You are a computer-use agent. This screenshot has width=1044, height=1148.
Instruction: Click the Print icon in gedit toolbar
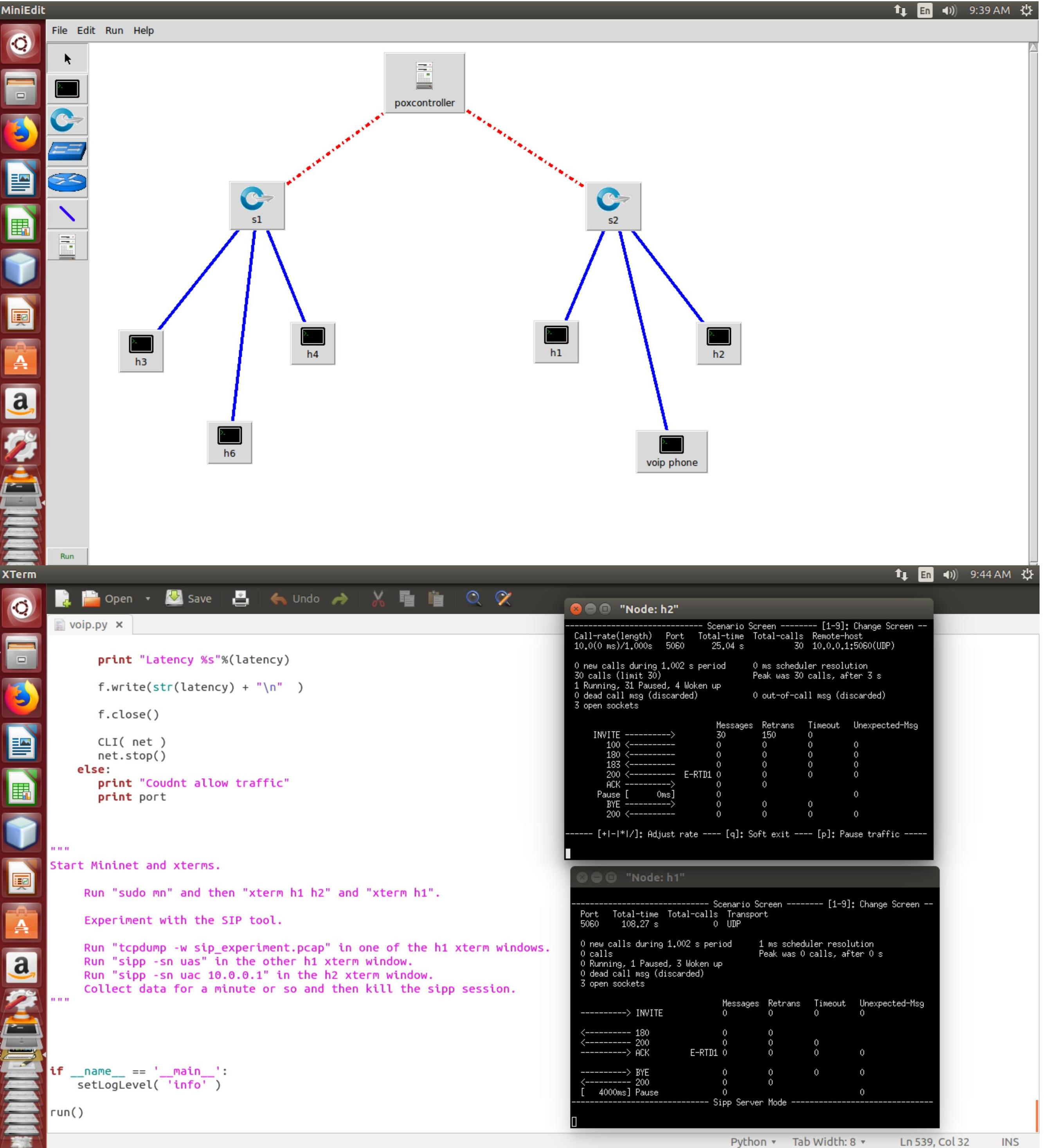pos(240,598)
